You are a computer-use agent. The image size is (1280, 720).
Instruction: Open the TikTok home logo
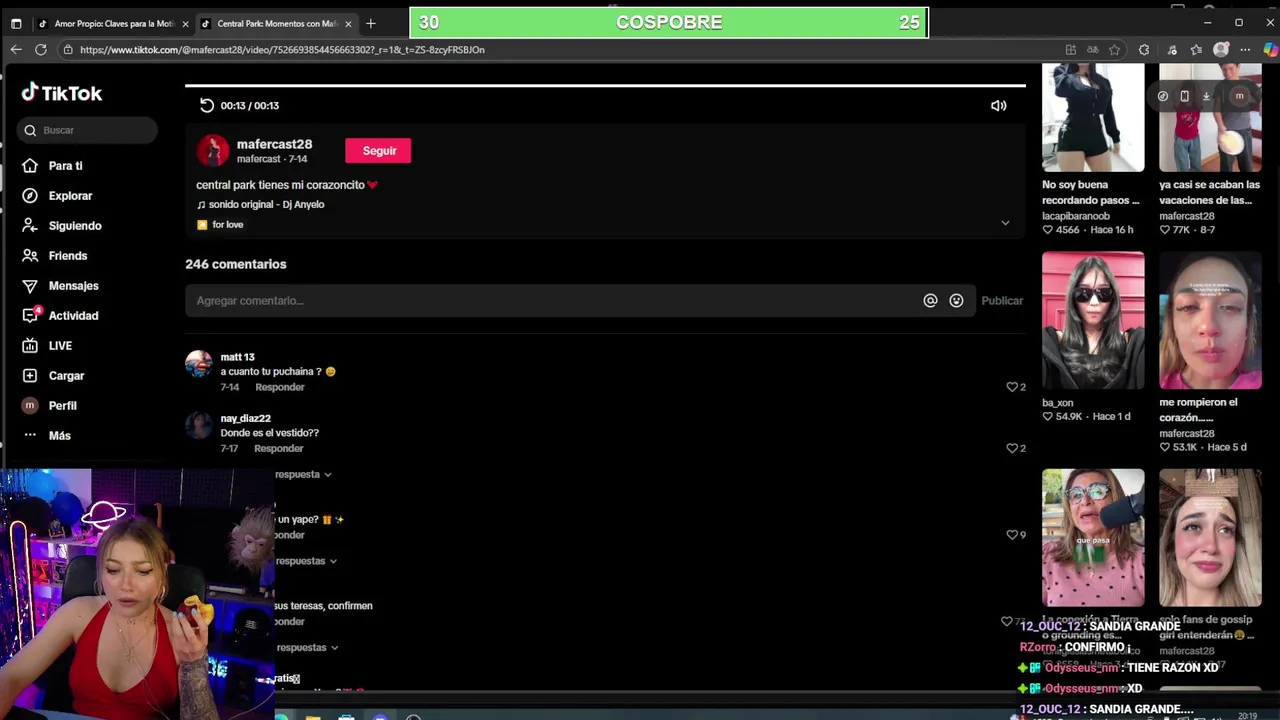point(62,93)
